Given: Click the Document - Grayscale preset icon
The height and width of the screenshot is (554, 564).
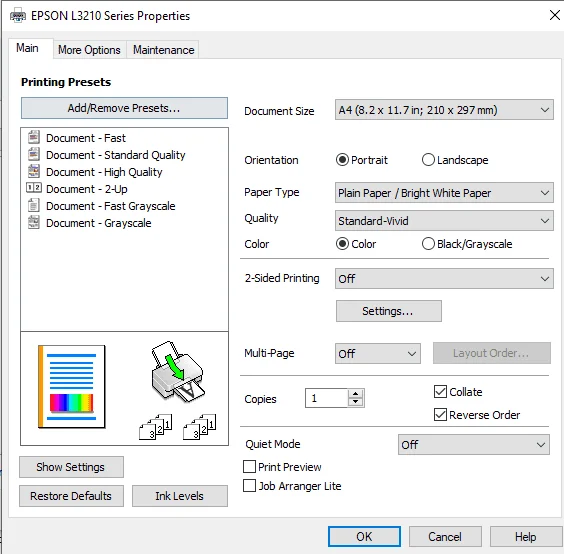Looking at the screenshot, I should [34, 222].
